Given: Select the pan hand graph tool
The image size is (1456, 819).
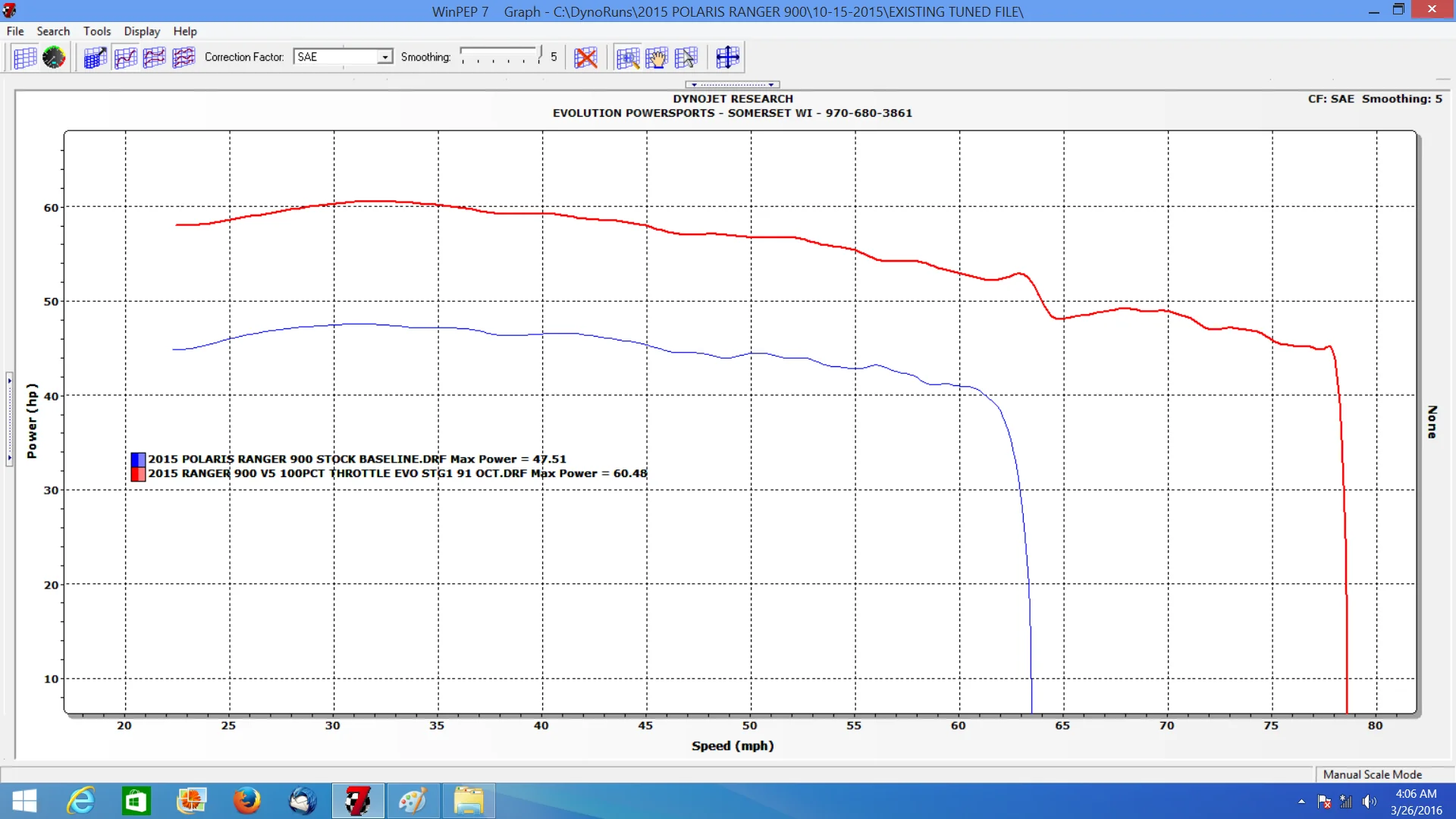Looking at the screenshot, I should [x=657, y=58].
